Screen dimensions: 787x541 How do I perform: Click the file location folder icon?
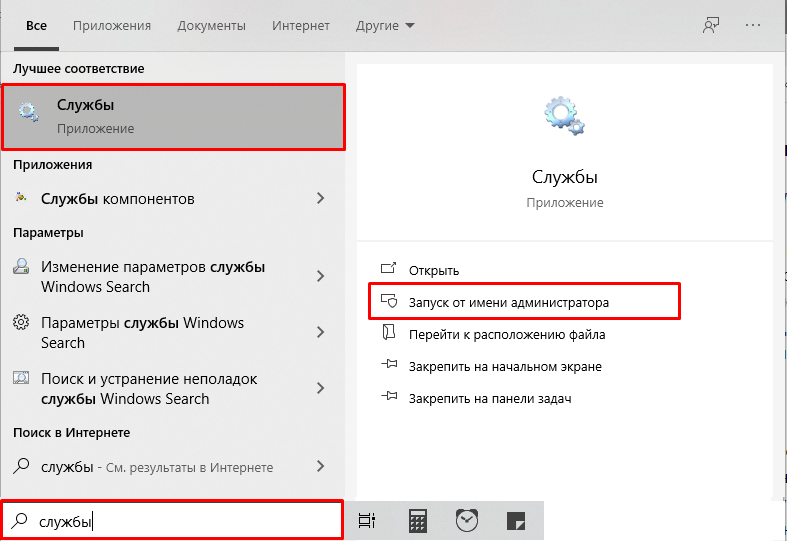click(389, 332)
